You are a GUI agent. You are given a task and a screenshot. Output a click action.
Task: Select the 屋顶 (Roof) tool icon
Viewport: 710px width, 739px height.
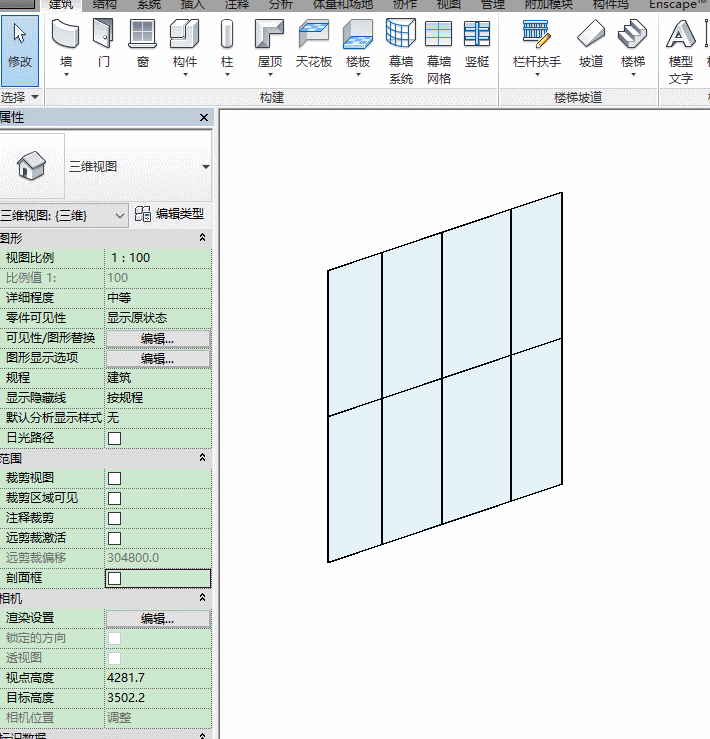point(270,34)
